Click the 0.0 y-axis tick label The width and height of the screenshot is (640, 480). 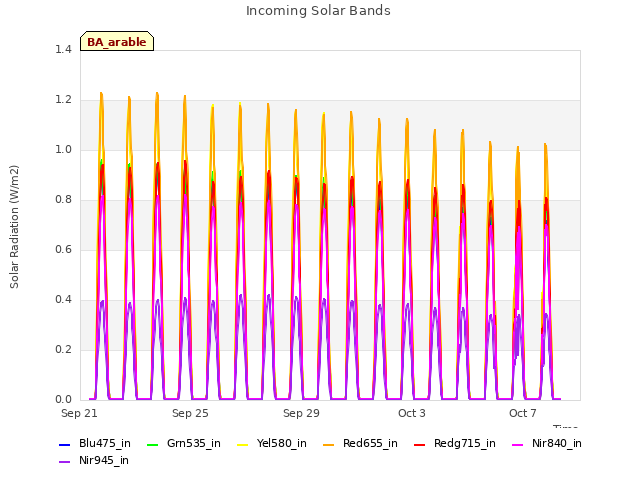tap(63, 400)
